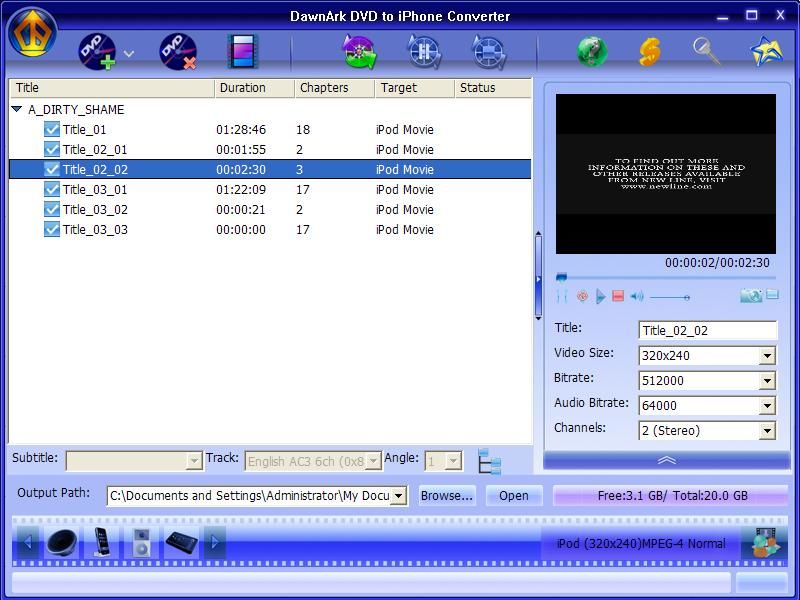Click the 00:01:55 duration cell
The height and width of the screenshot is (600, 800).
click(x=241, y=149)
